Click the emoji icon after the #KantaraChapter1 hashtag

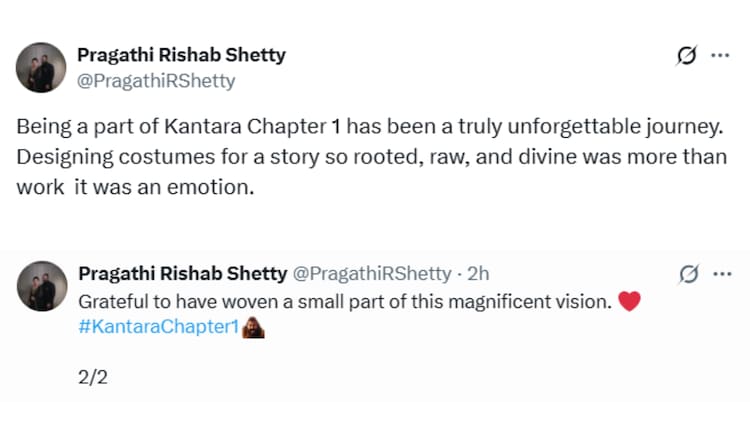click(x=253, y=327)
